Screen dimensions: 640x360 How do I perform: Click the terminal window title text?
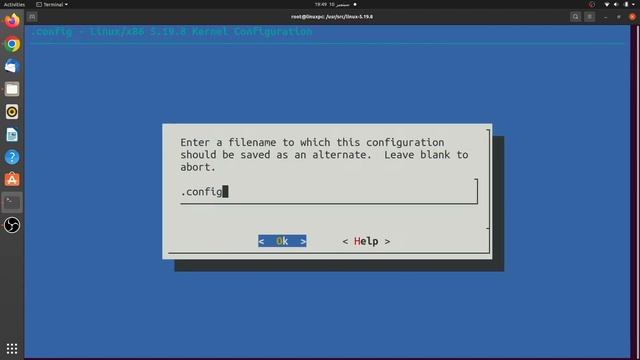pos(332,17)
